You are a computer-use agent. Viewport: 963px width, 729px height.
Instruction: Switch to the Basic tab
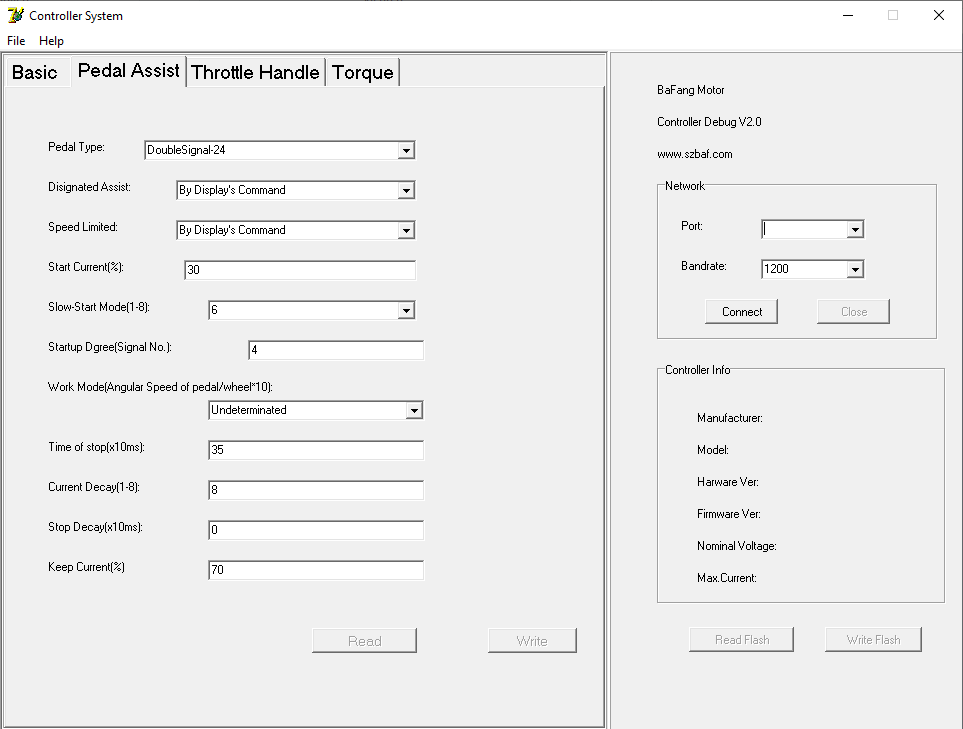coord(35,73)
